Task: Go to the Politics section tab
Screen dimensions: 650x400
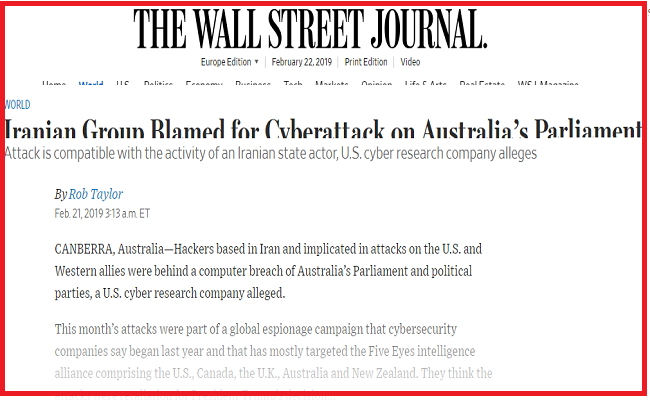Action: point(158,83)
